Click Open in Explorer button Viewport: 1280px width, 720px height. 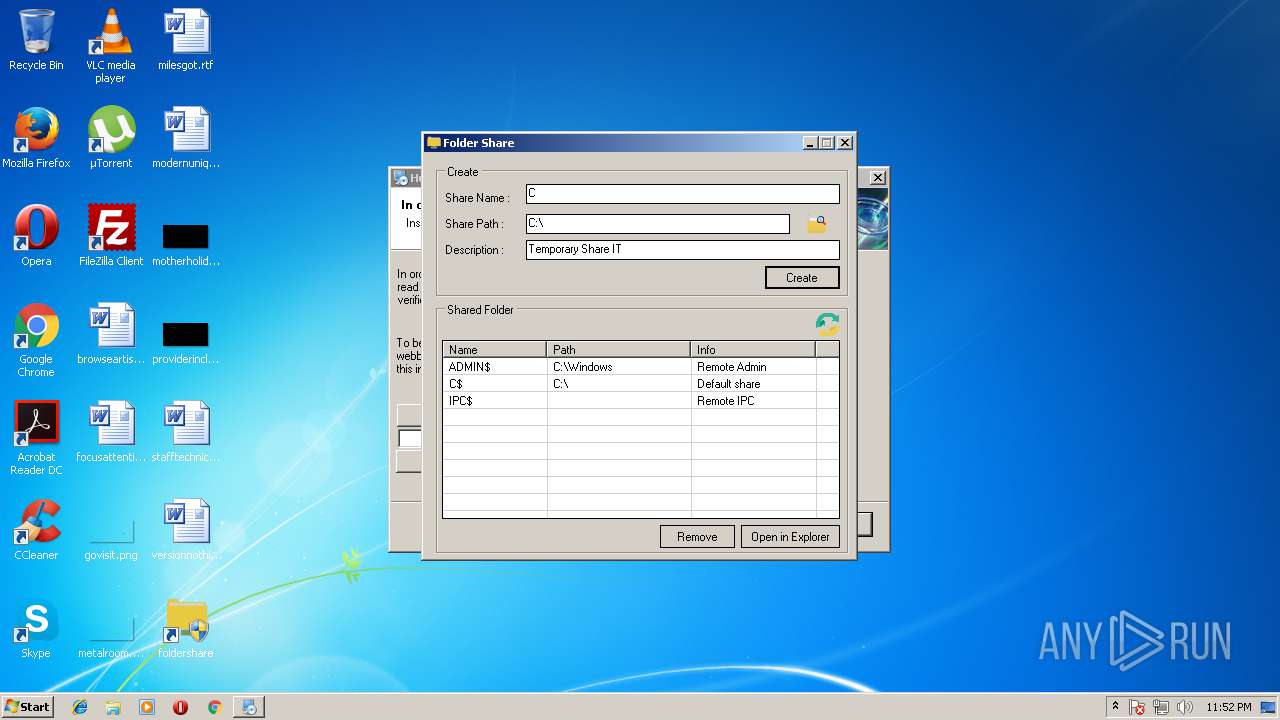[x=790, y=537]
